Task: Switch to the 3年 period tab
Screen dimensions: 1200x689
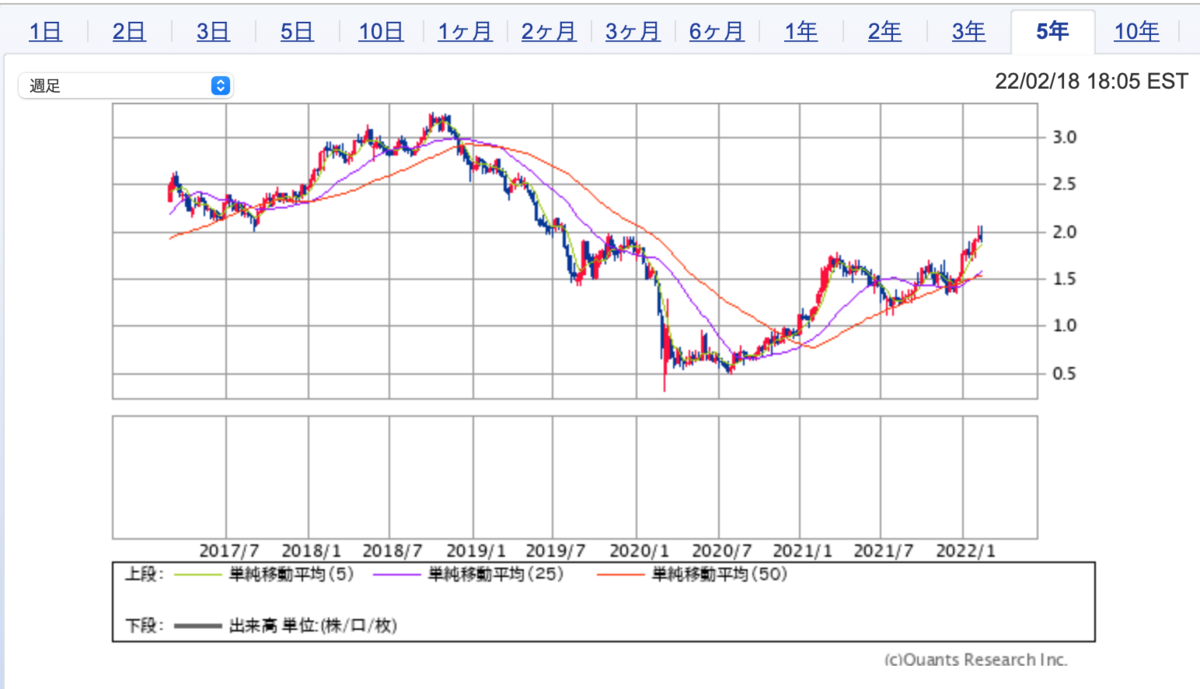Action: pyautogui.click(x=968, y=32)
